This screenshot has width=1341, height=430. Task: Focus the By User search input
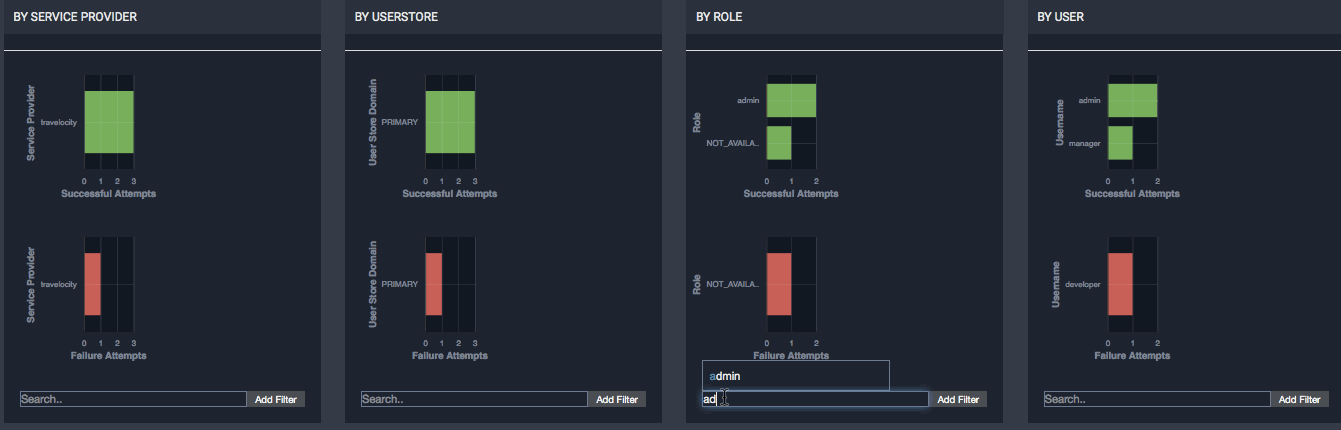tap(1157, 399)
